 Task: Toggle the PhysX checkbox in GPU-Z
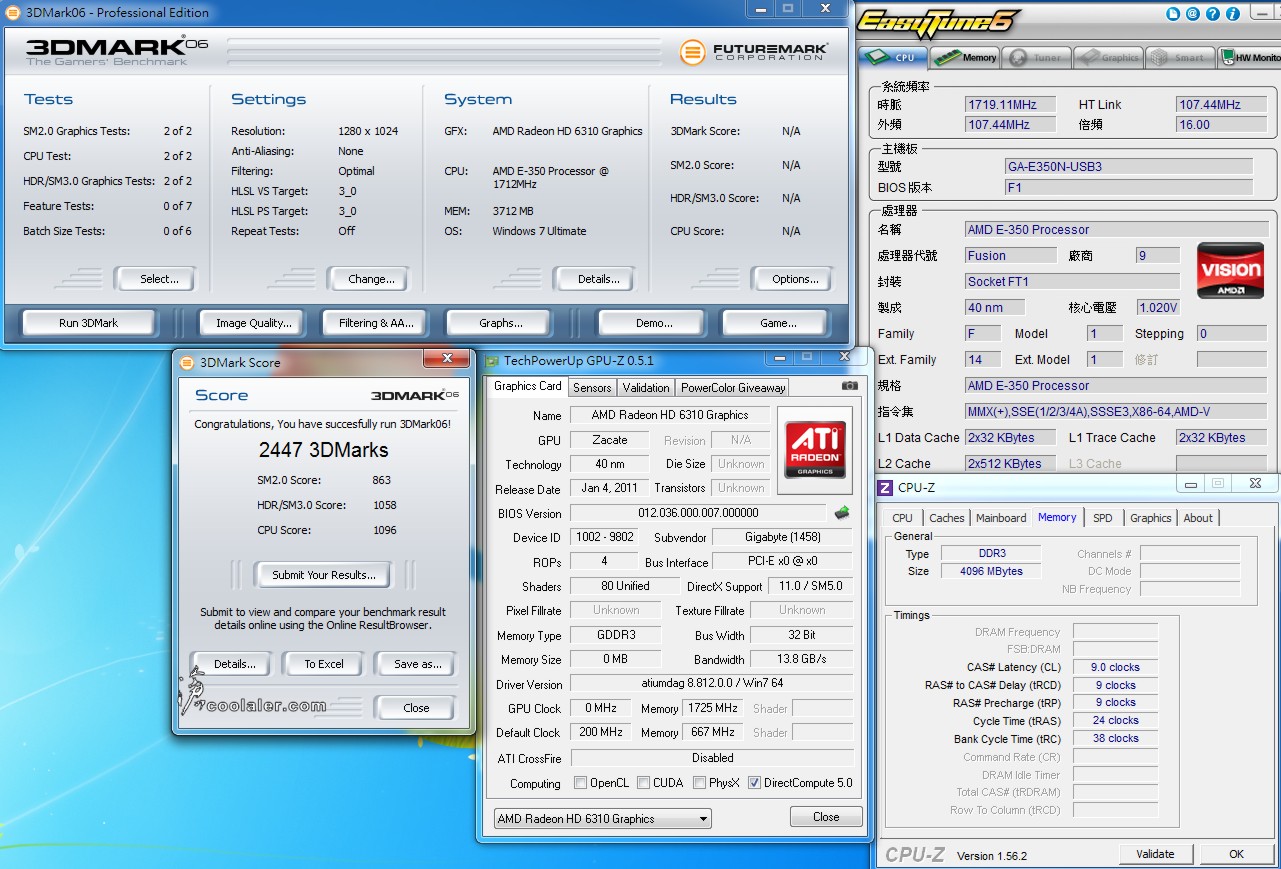[x=700, y=783]
